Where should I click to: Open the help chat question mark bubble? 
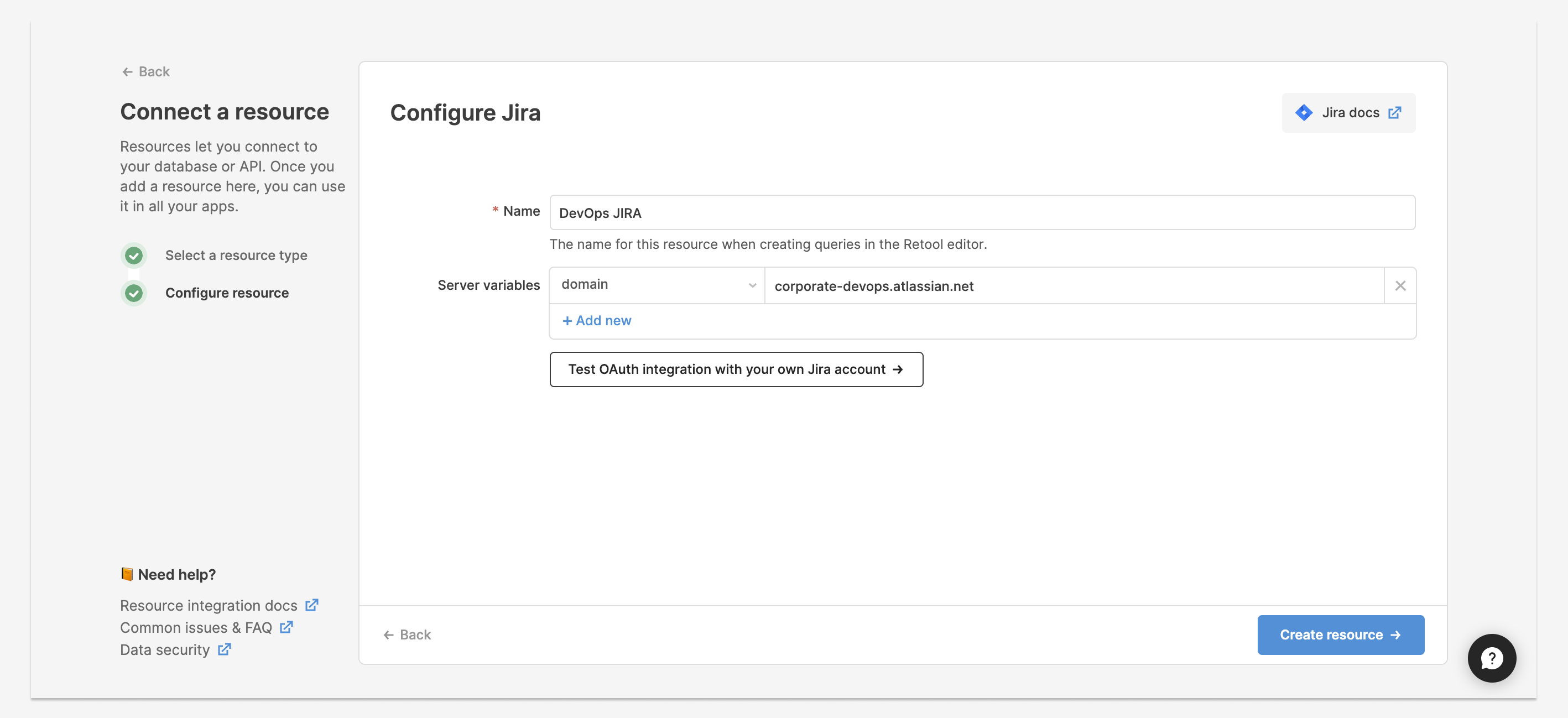point(1491,658)
